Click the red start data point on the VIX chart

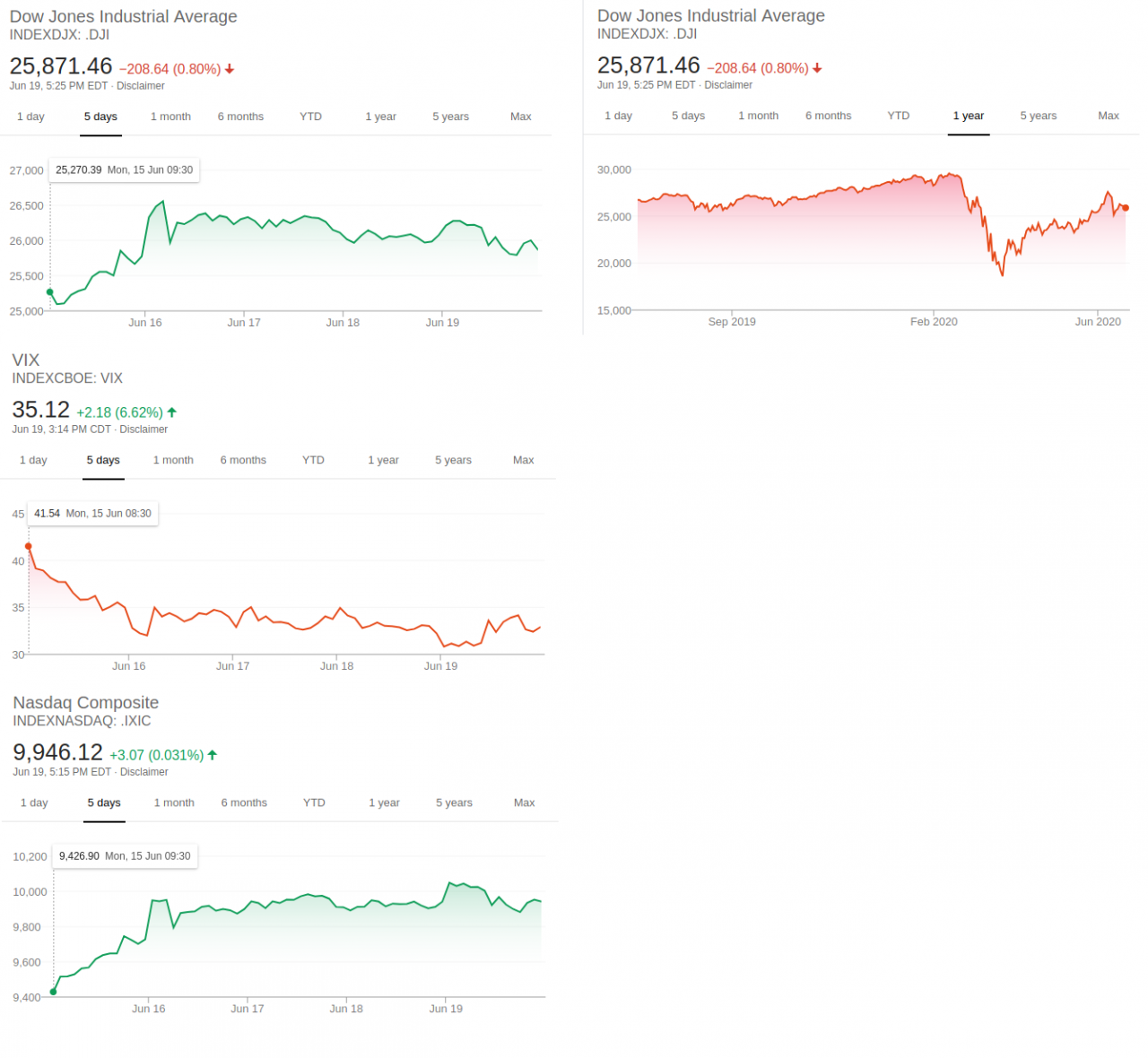pos(29,546)
